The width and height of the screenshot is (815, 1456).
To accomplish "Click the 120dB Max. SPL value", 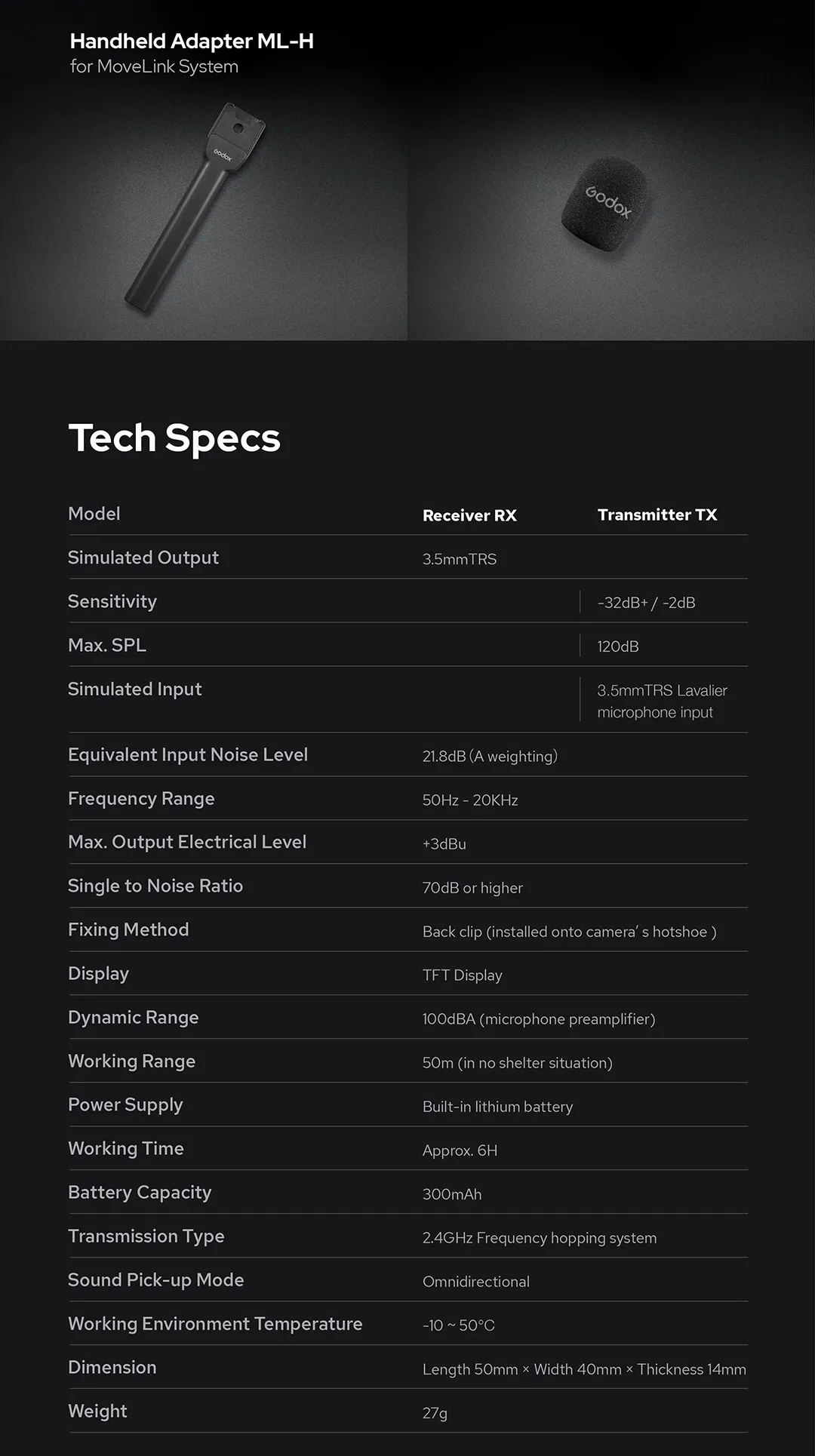I will coord(618,647).
